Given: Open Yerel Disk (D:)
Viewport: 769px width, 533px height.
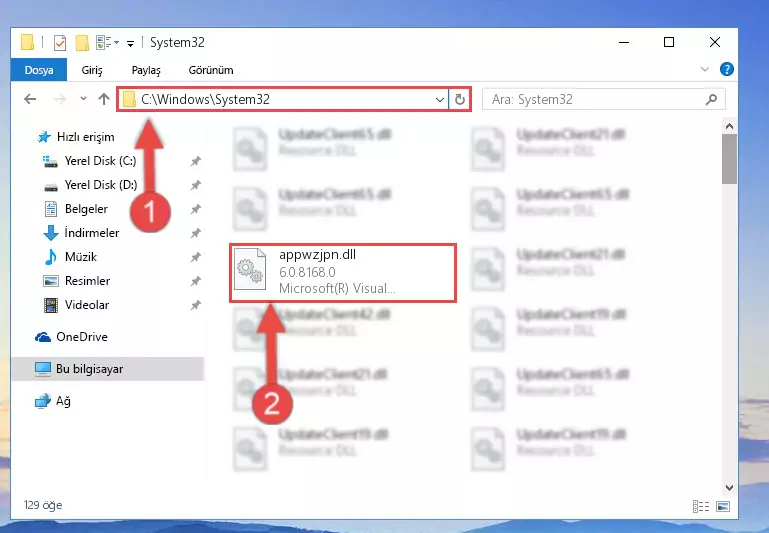Looking at the screenshot, I should point(90,185).
